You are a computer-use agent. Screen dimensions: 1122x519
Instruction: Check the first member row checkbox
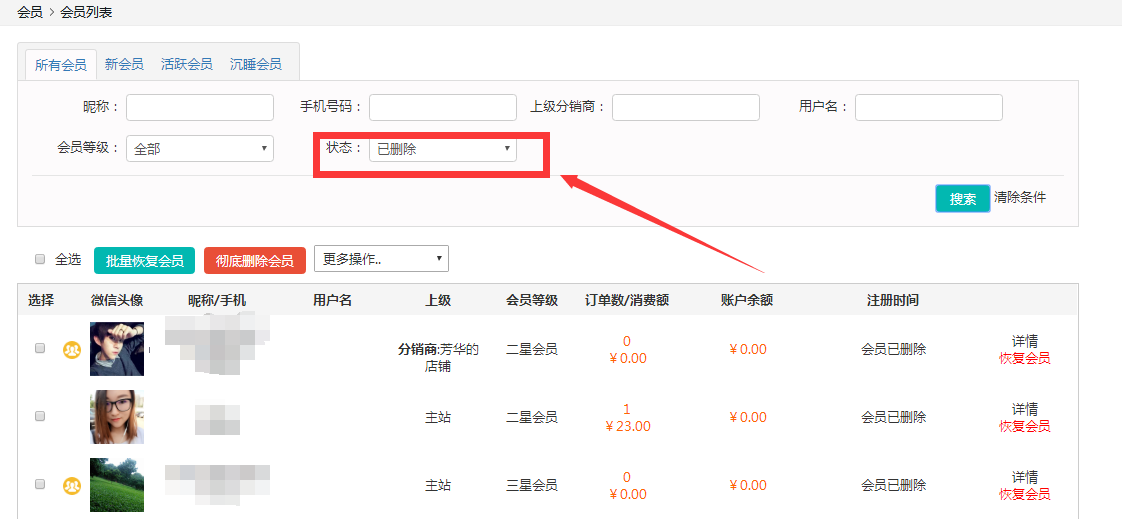40,348
